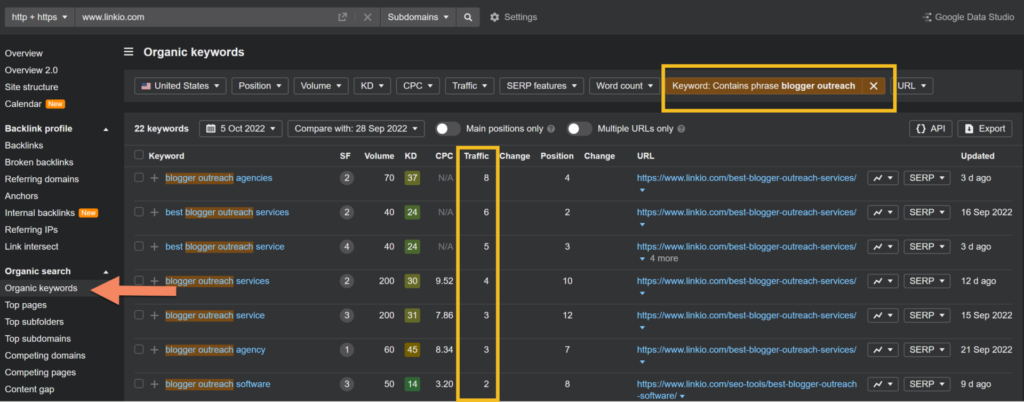Collapse the Backlink profile section

point(106,129)
